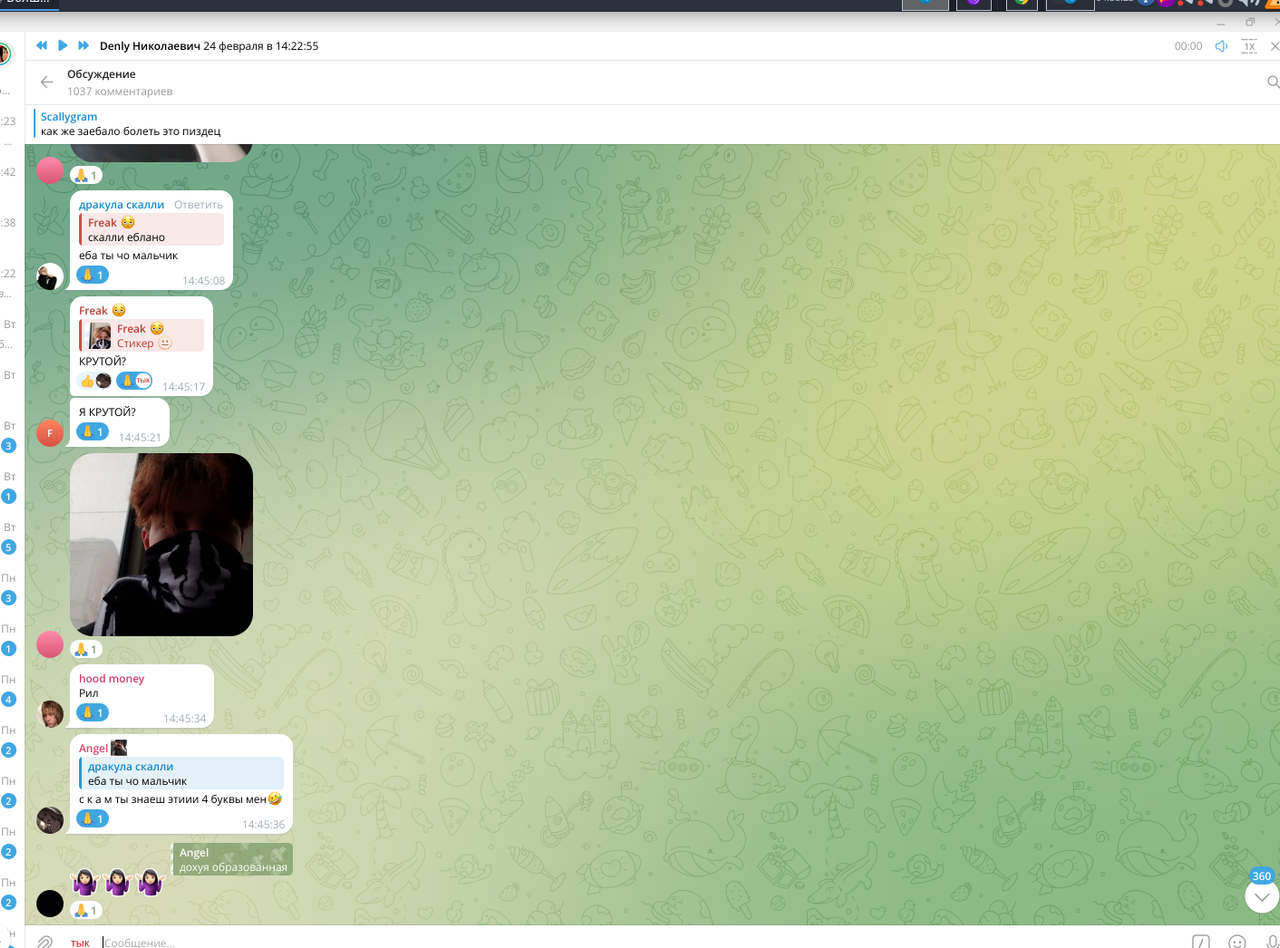Play the Denly Николаевич voice message

63,46
